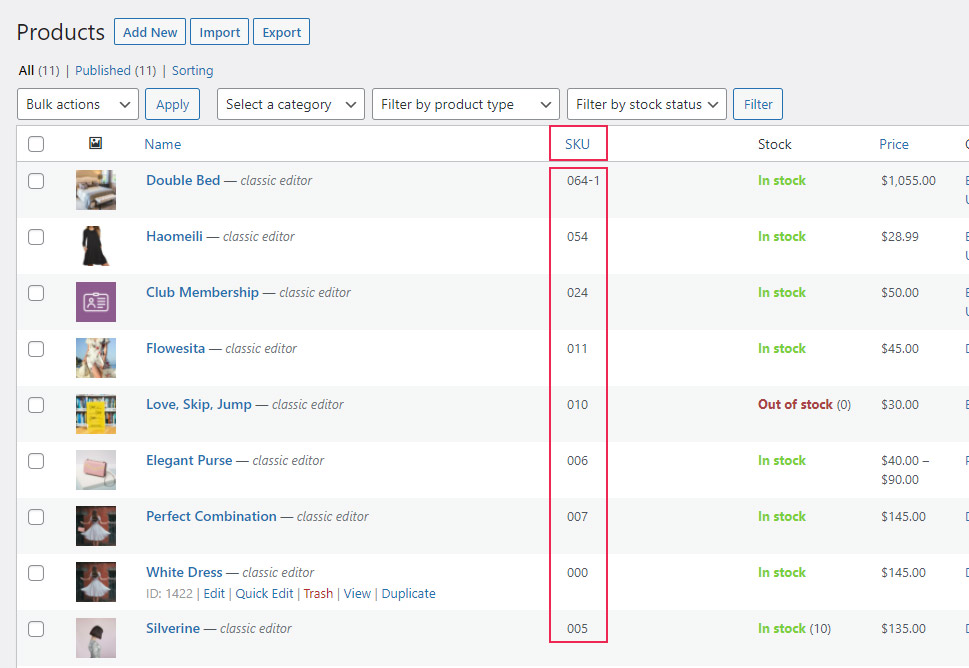Select the Flowesita row checkbox

[36, 349]
